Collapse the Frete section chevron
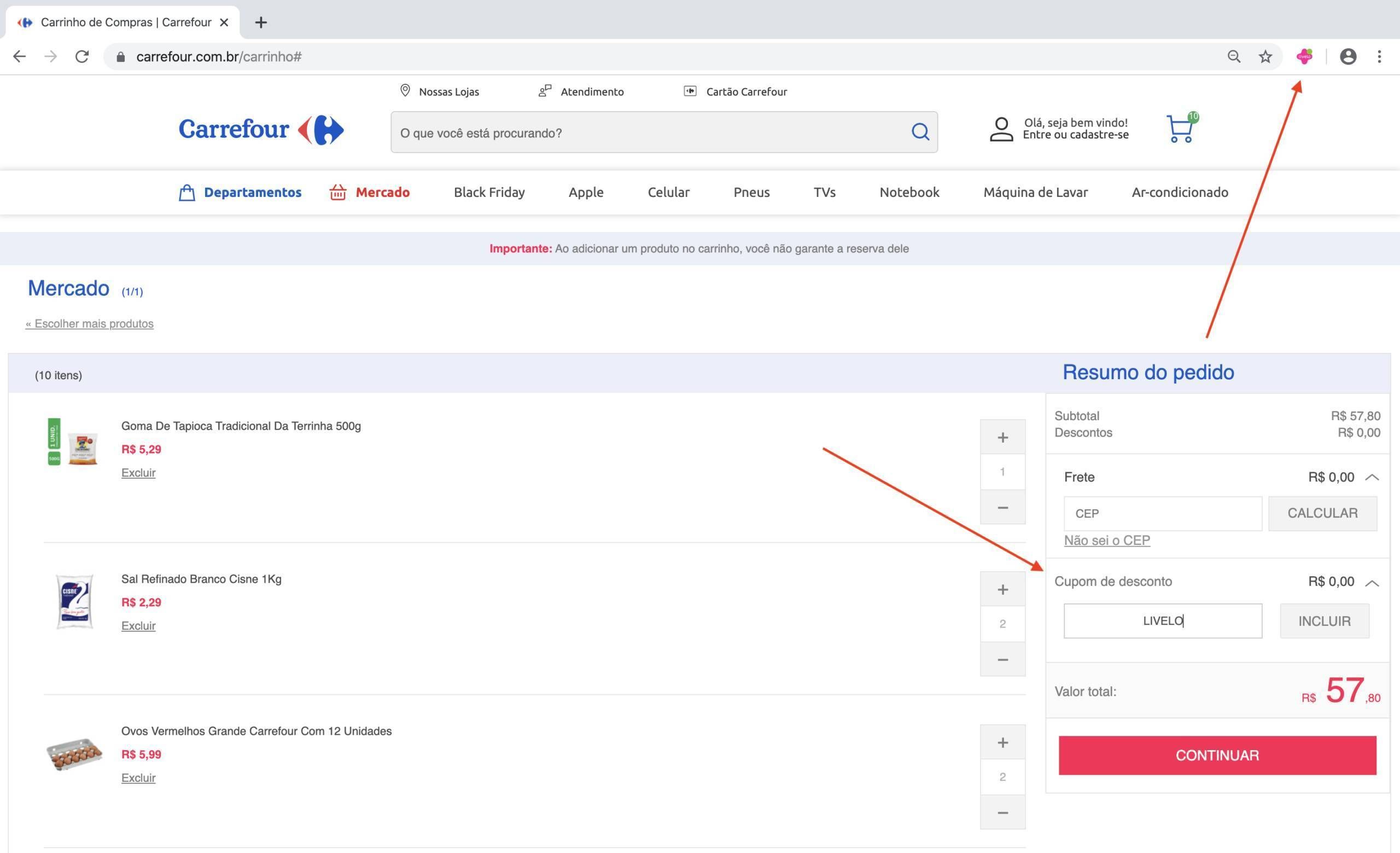The width and height of the screenshot is (1400, 853). tap(1372, 477)
